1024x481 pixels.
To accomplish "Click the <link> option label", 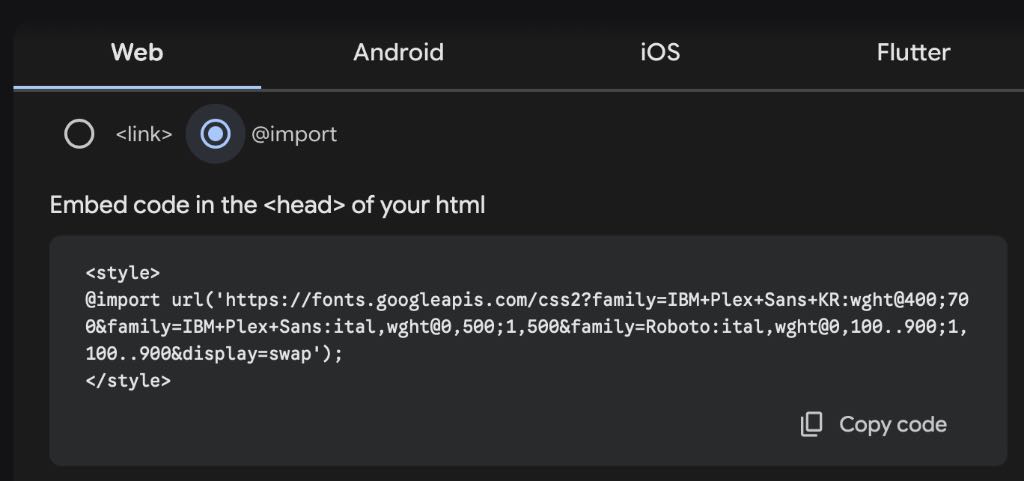I will 144,134.
